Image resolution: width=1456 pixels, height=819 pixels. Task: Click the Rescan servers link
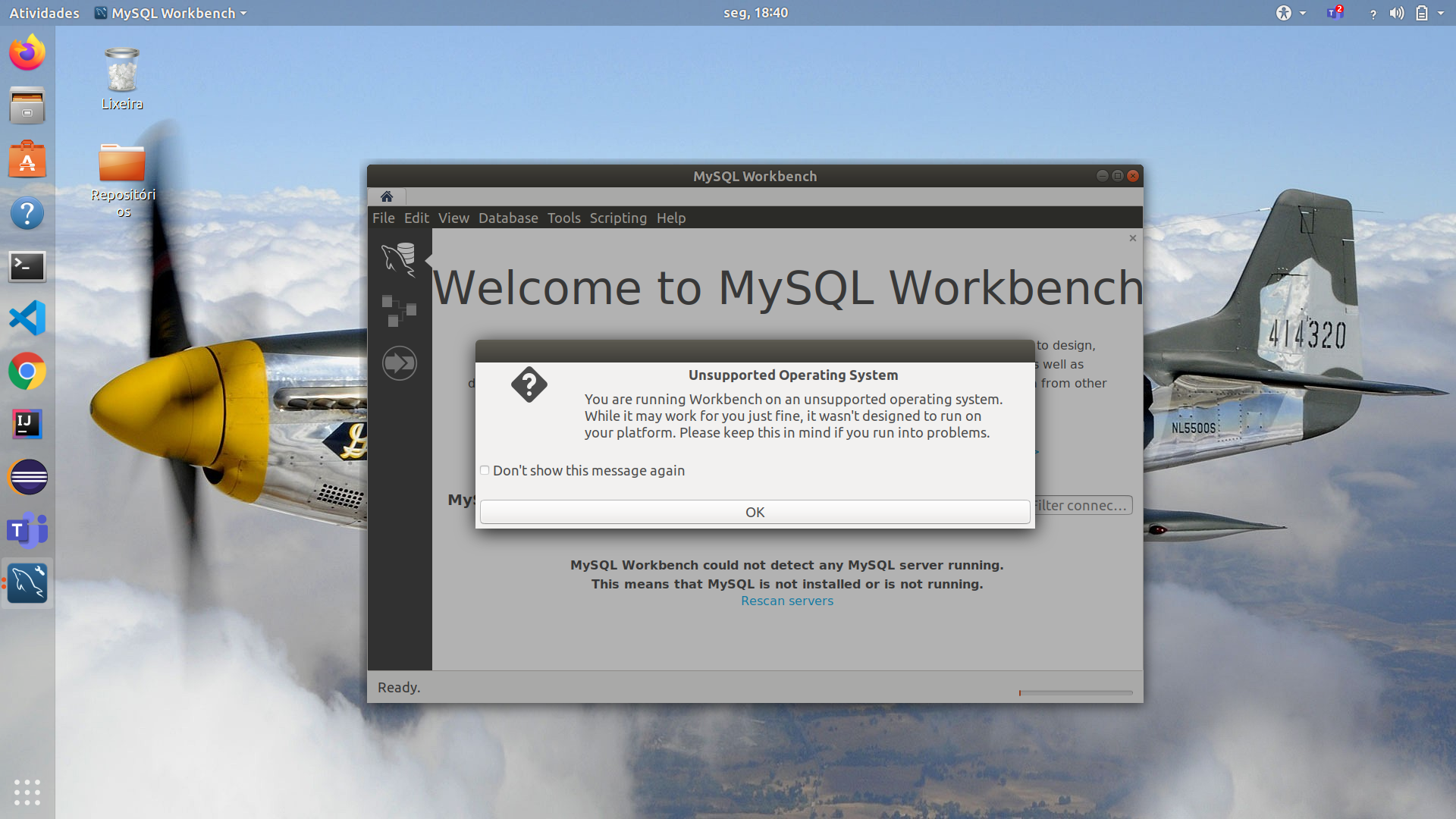(787, 601)
